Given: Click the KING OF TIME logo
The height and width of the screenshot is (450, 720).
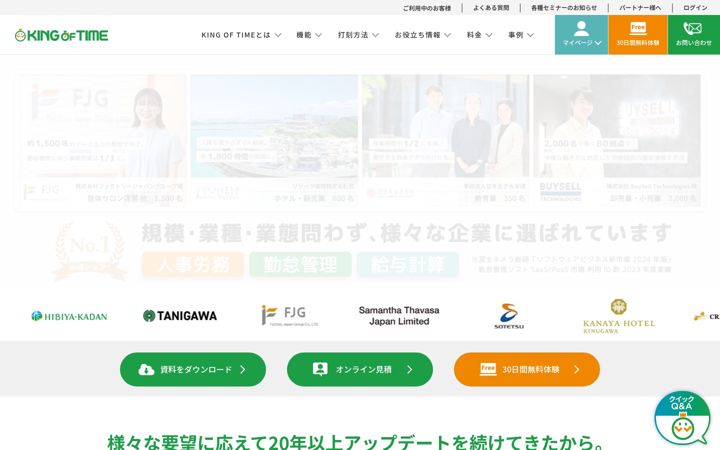Looking at the screenshot, I should (x=62, y=35).
